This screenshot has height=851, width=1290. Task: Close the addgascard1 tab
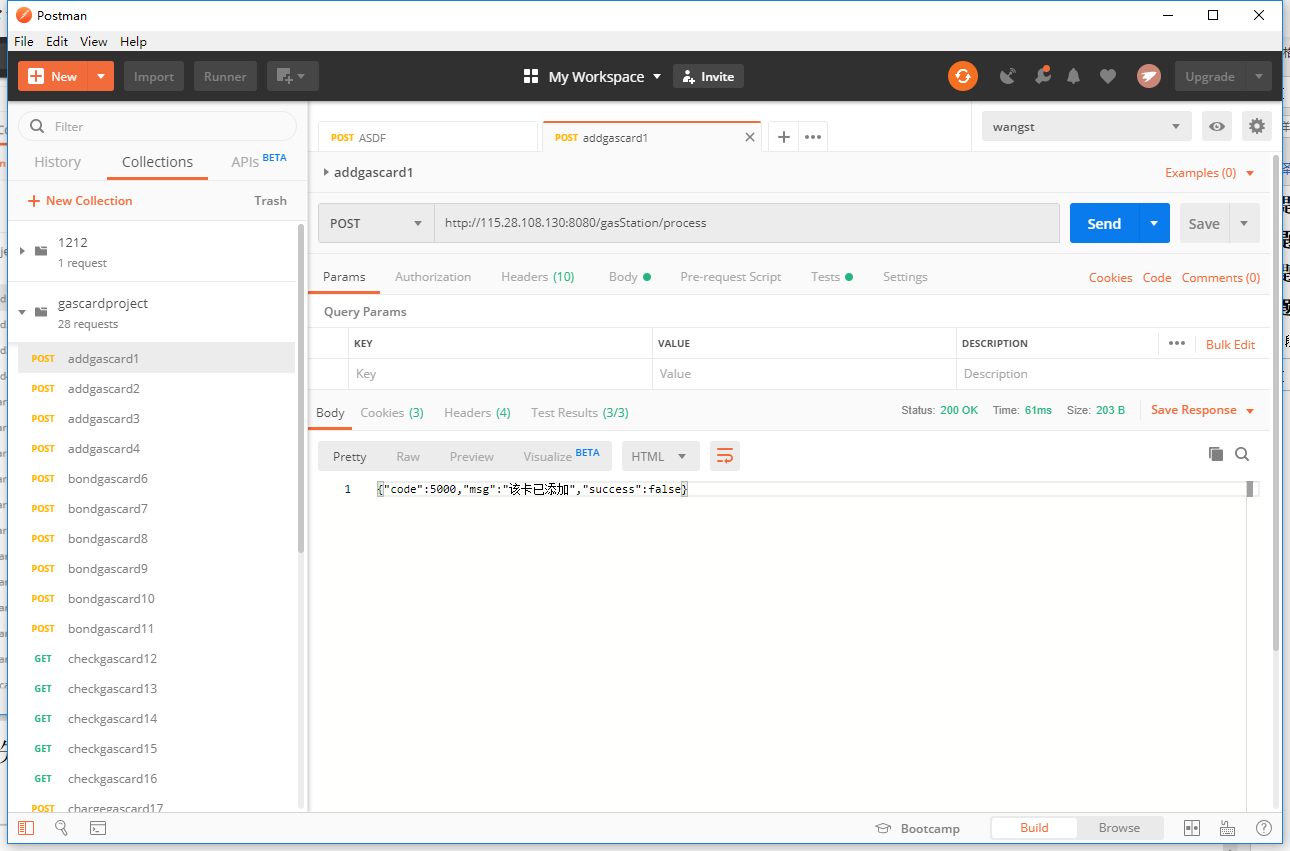(x=750, y=137)
